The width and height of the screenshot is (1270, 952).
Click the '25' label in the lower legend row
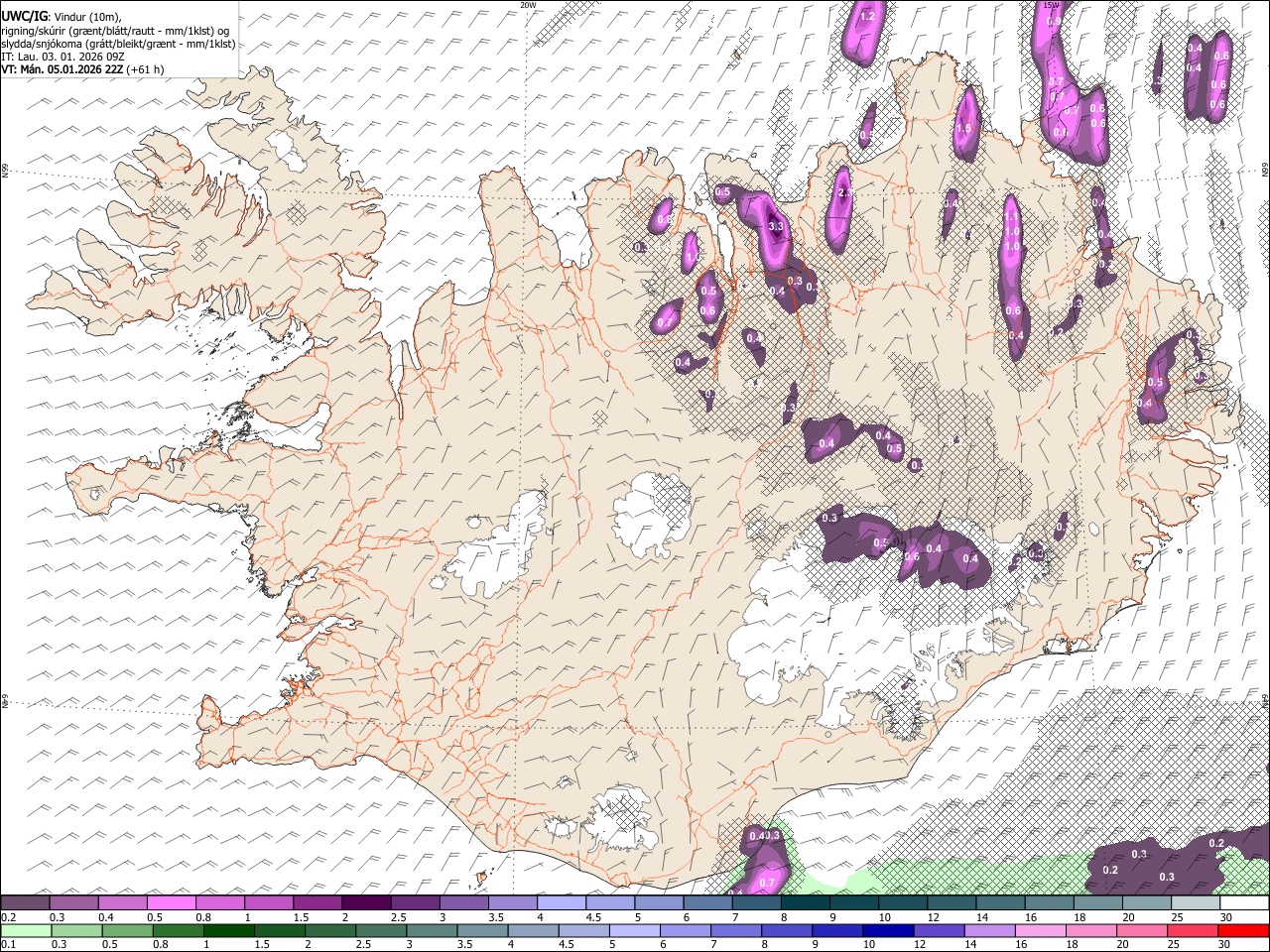coord(1173,944)
